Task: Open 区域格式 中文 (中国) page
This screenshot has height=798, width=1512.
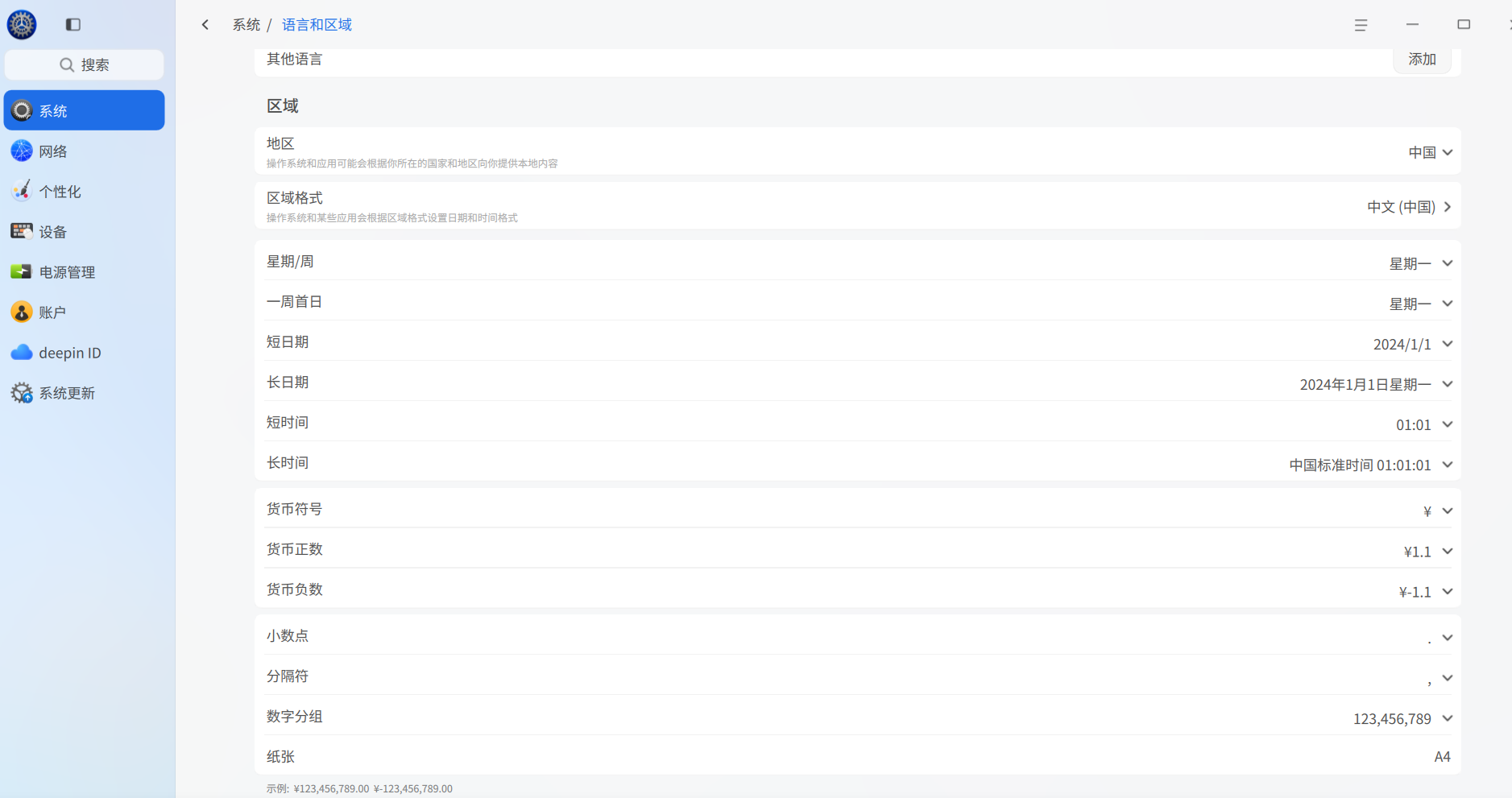Action: (x=1409, y=207)
